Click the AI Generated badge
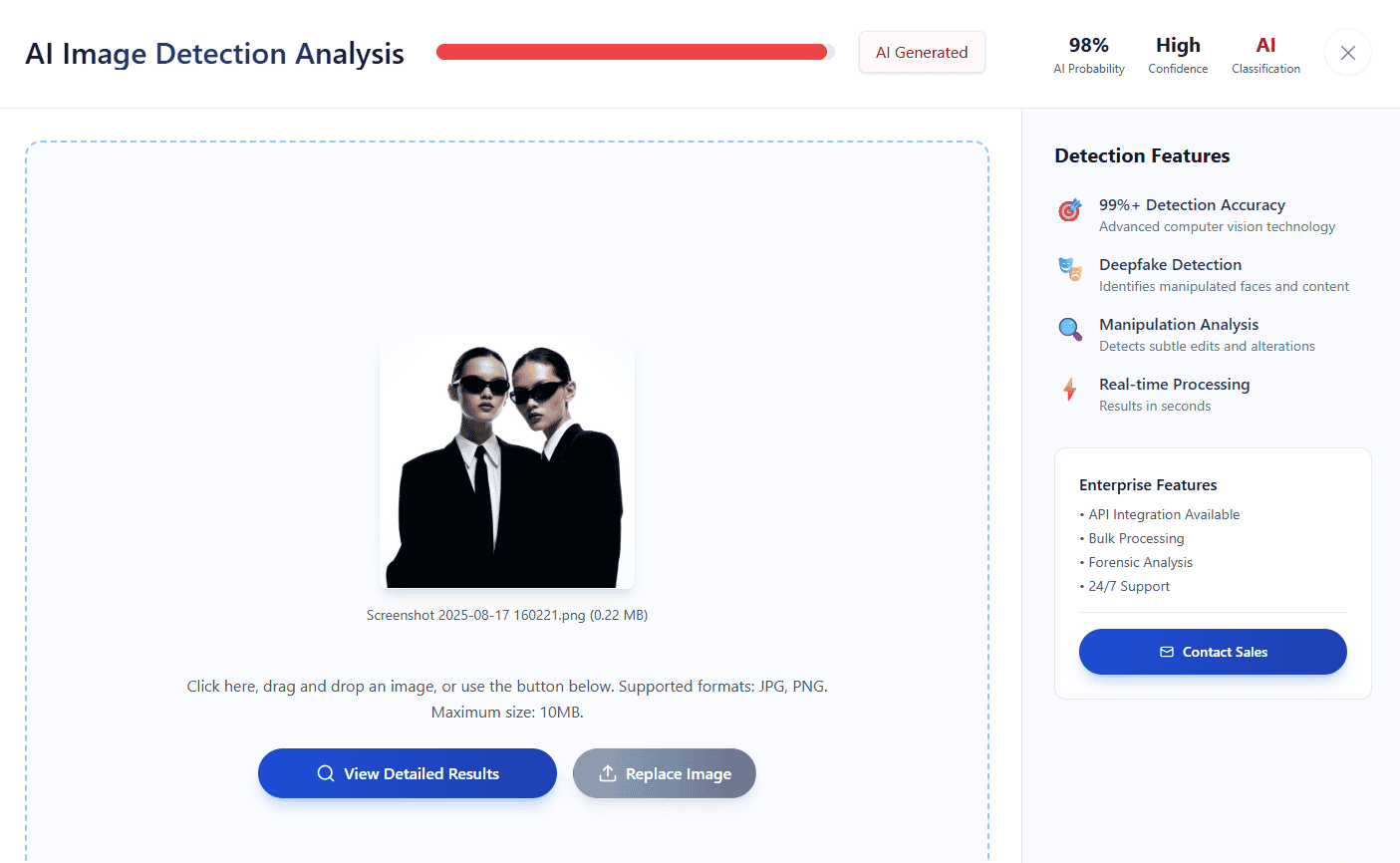The width and height of the screenshot is (1400, 863). point(922,53)
